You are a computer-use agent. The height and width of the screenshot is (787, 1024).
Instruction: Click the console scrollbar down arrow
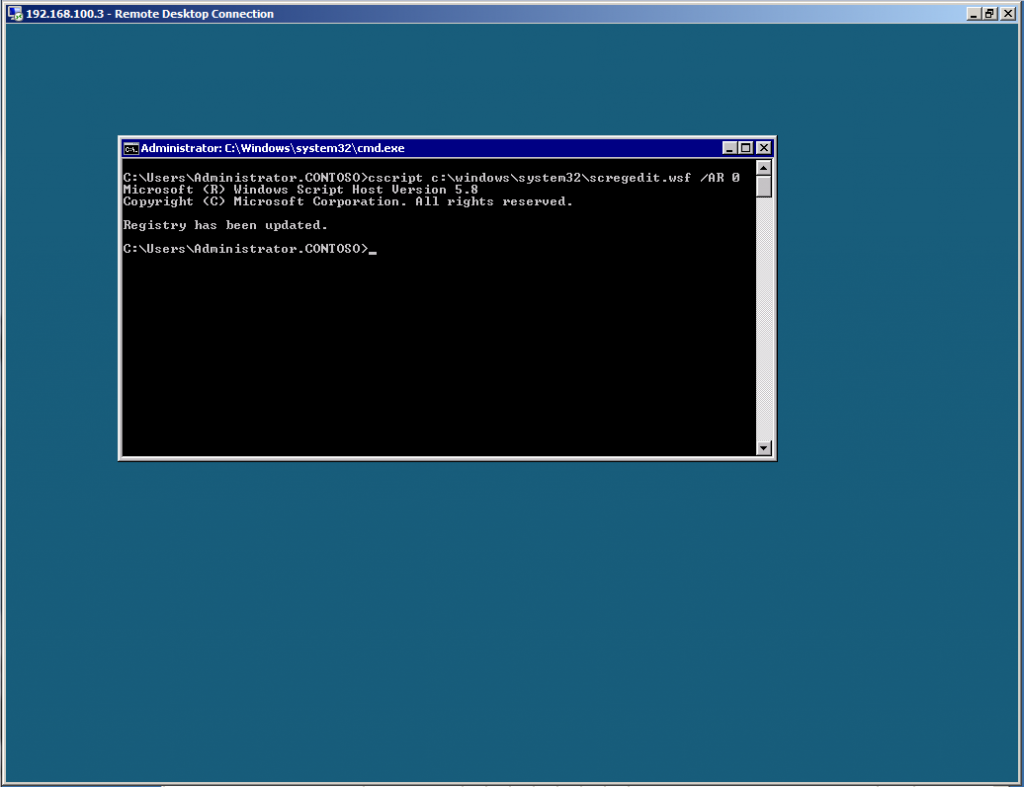(x=762, y=448)
